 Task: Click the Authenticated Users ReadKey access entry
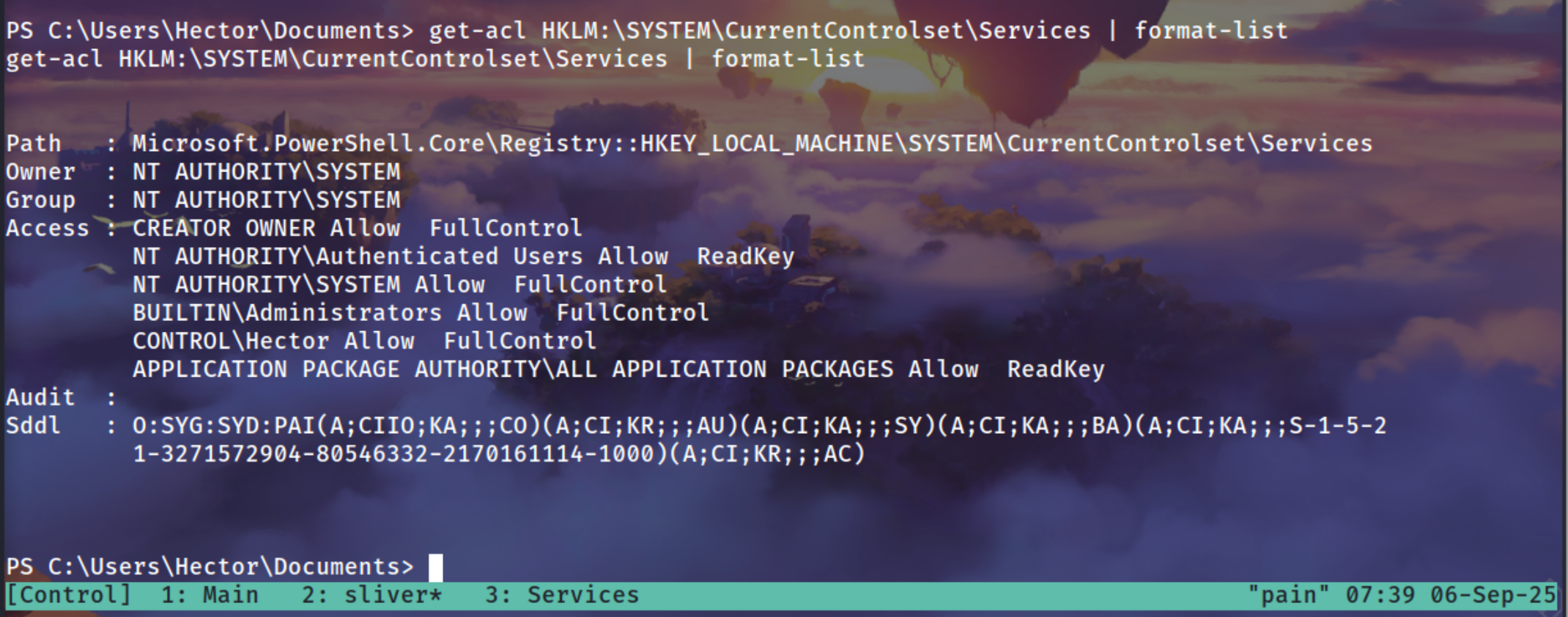(x=463, y=256)
